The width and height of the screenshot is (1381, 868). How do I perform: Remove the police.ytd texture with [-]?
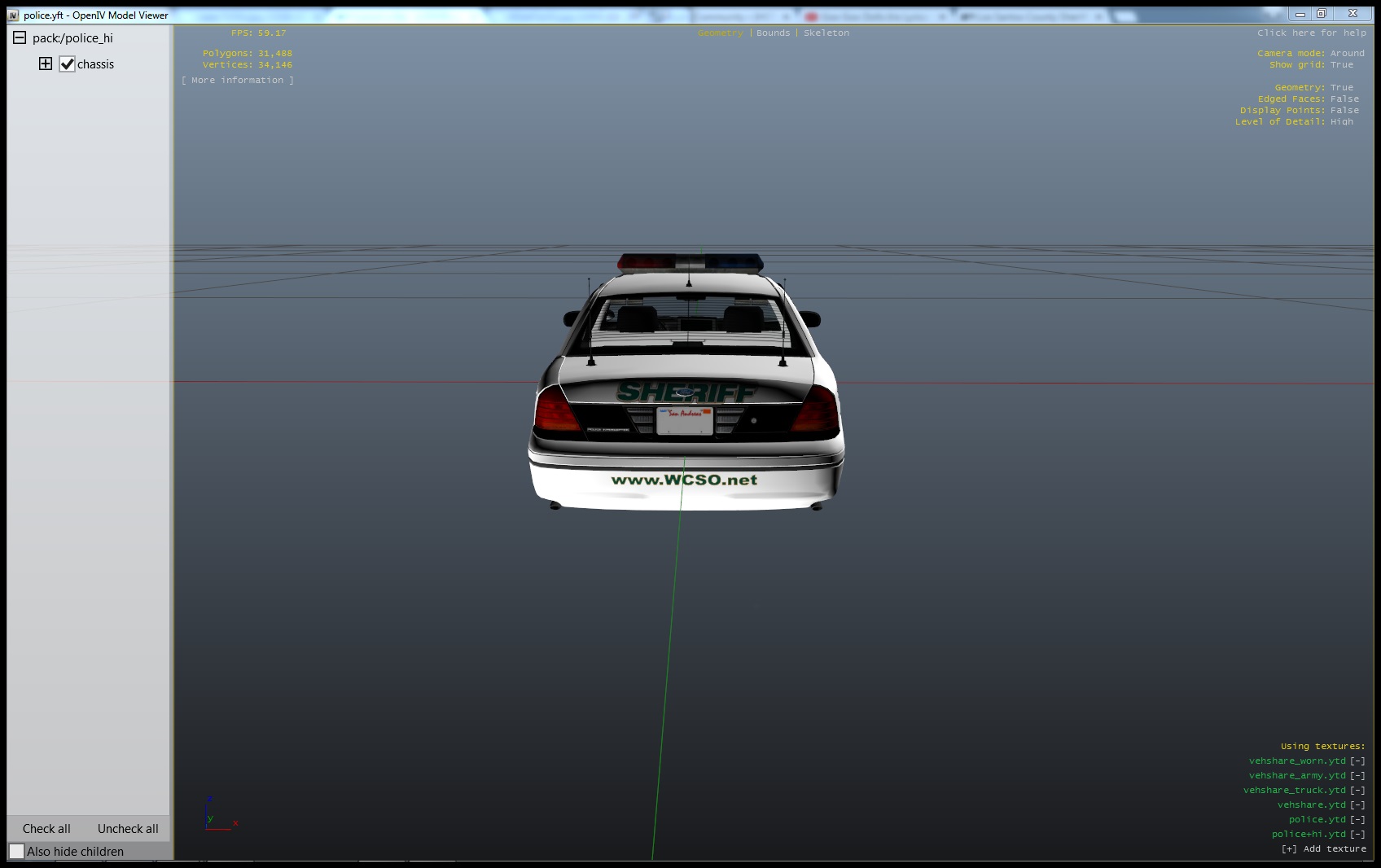(1357, 820)
